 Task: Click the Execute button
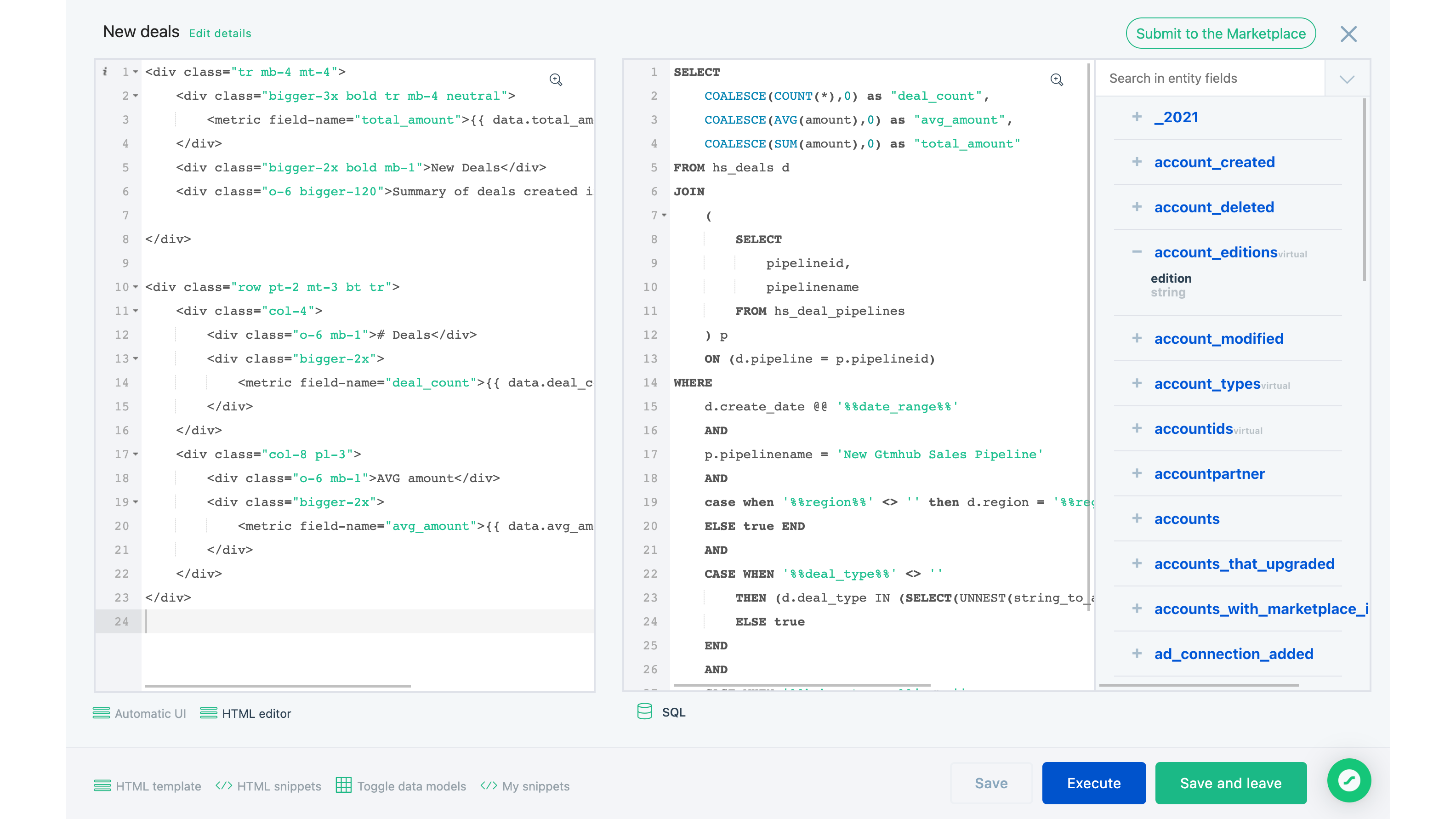coord(1093,783)
